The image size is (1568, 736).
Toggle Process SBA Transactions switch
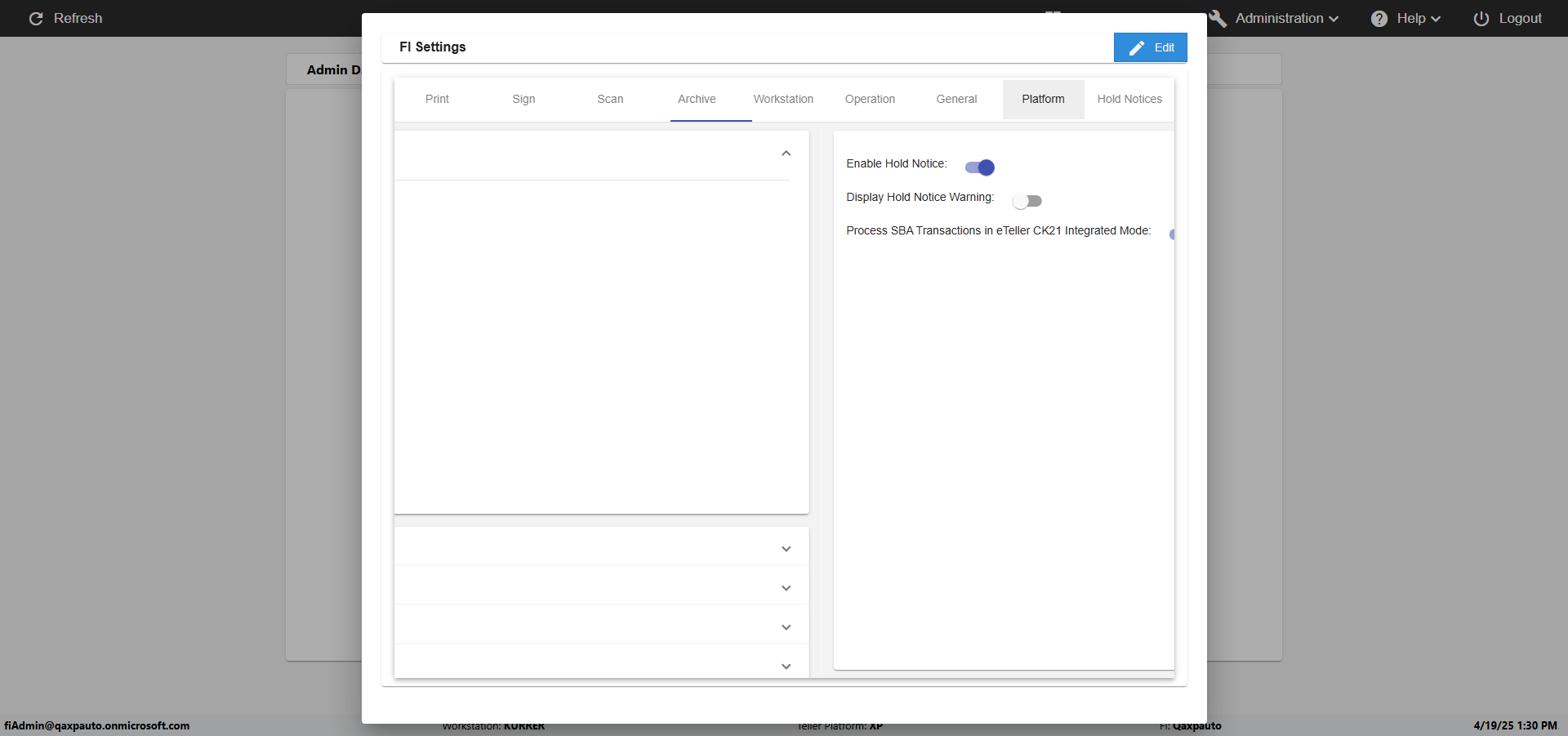[1172, 234]
